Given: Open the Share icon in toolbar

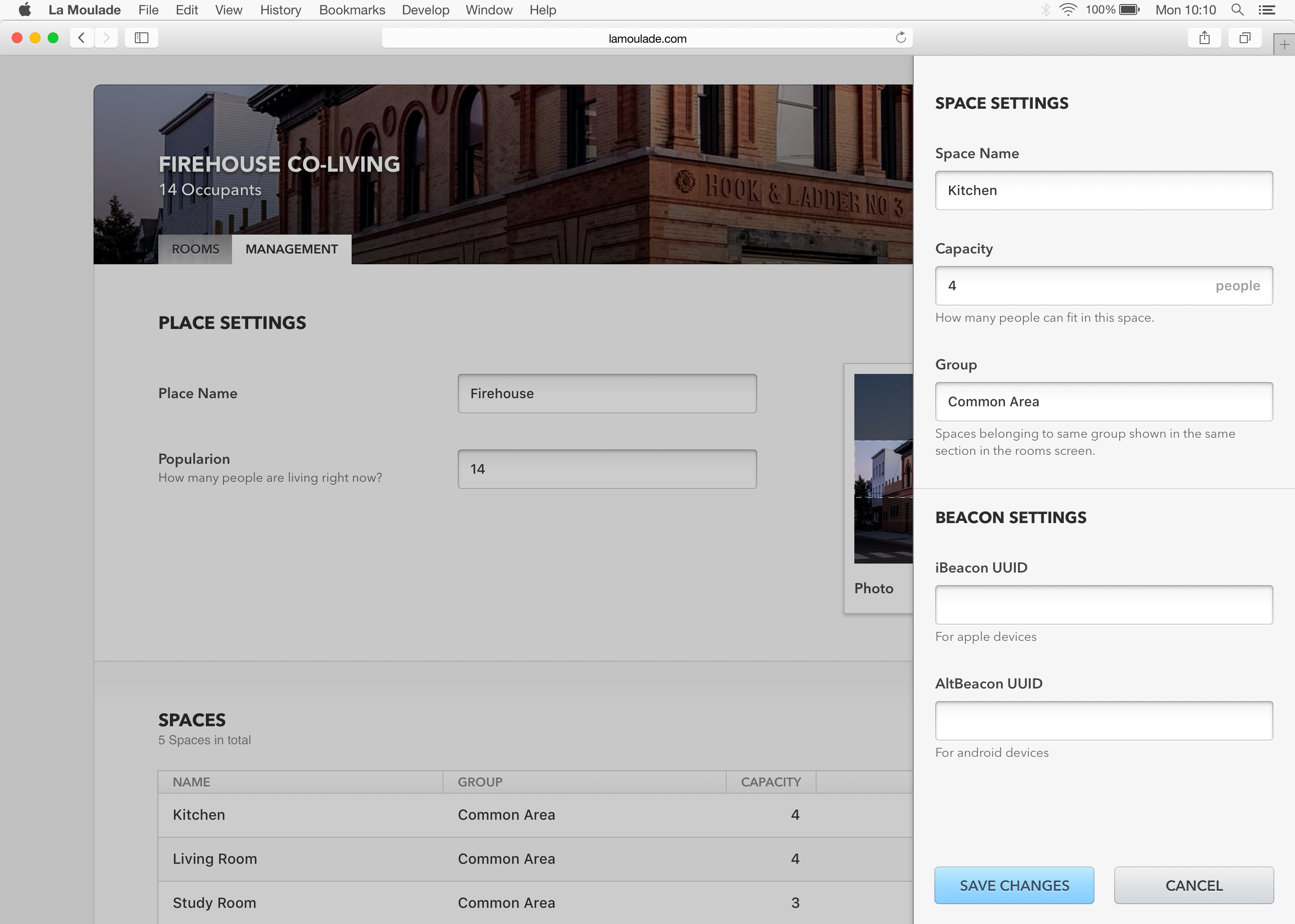Looking at the screenshot, I should 1204,38.
